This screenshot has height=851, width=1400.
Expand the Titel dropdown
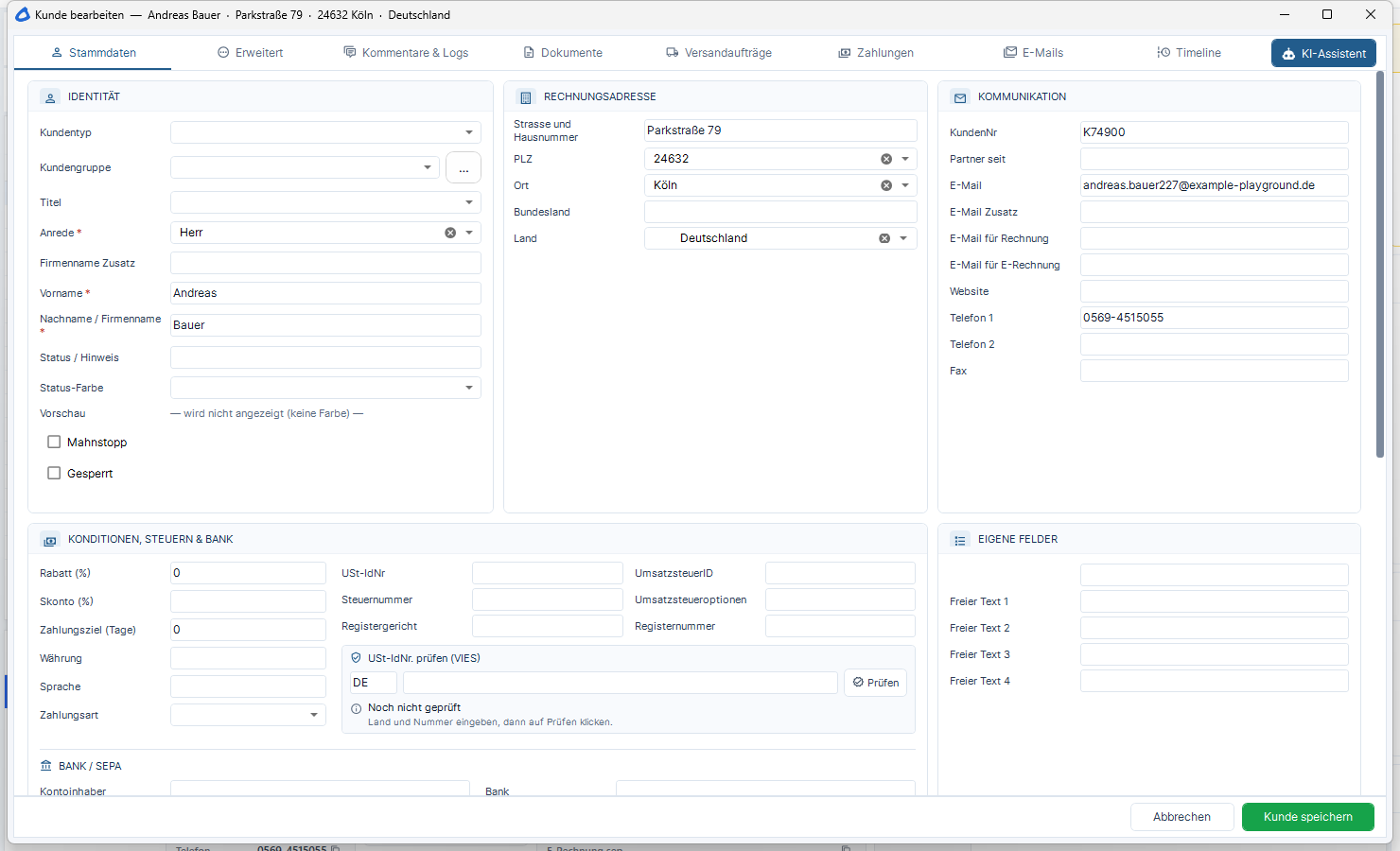click(325, 202)
